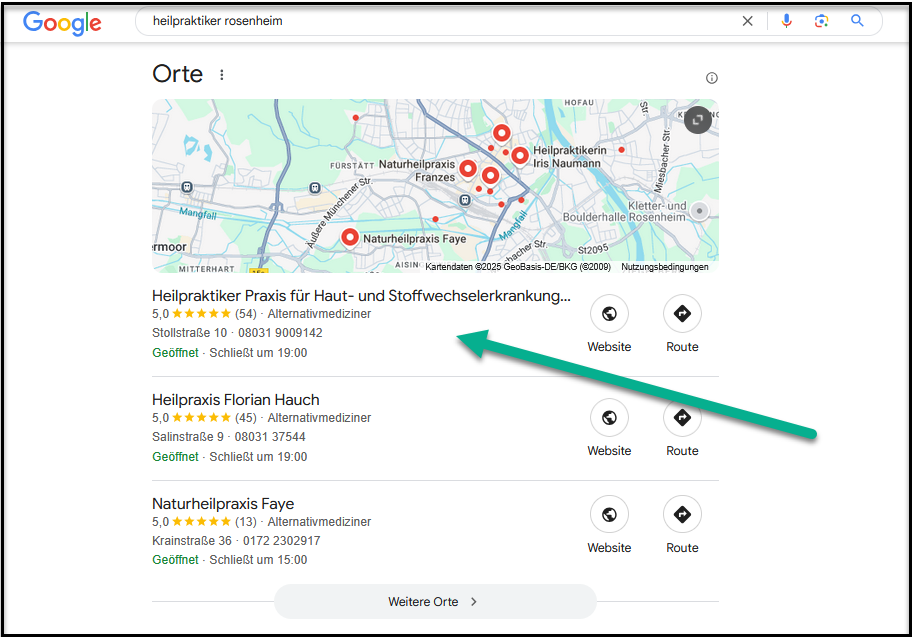This screenshot has width=912, height=637.
Task: Clear the search query with X icon
Action: (747, 22)
